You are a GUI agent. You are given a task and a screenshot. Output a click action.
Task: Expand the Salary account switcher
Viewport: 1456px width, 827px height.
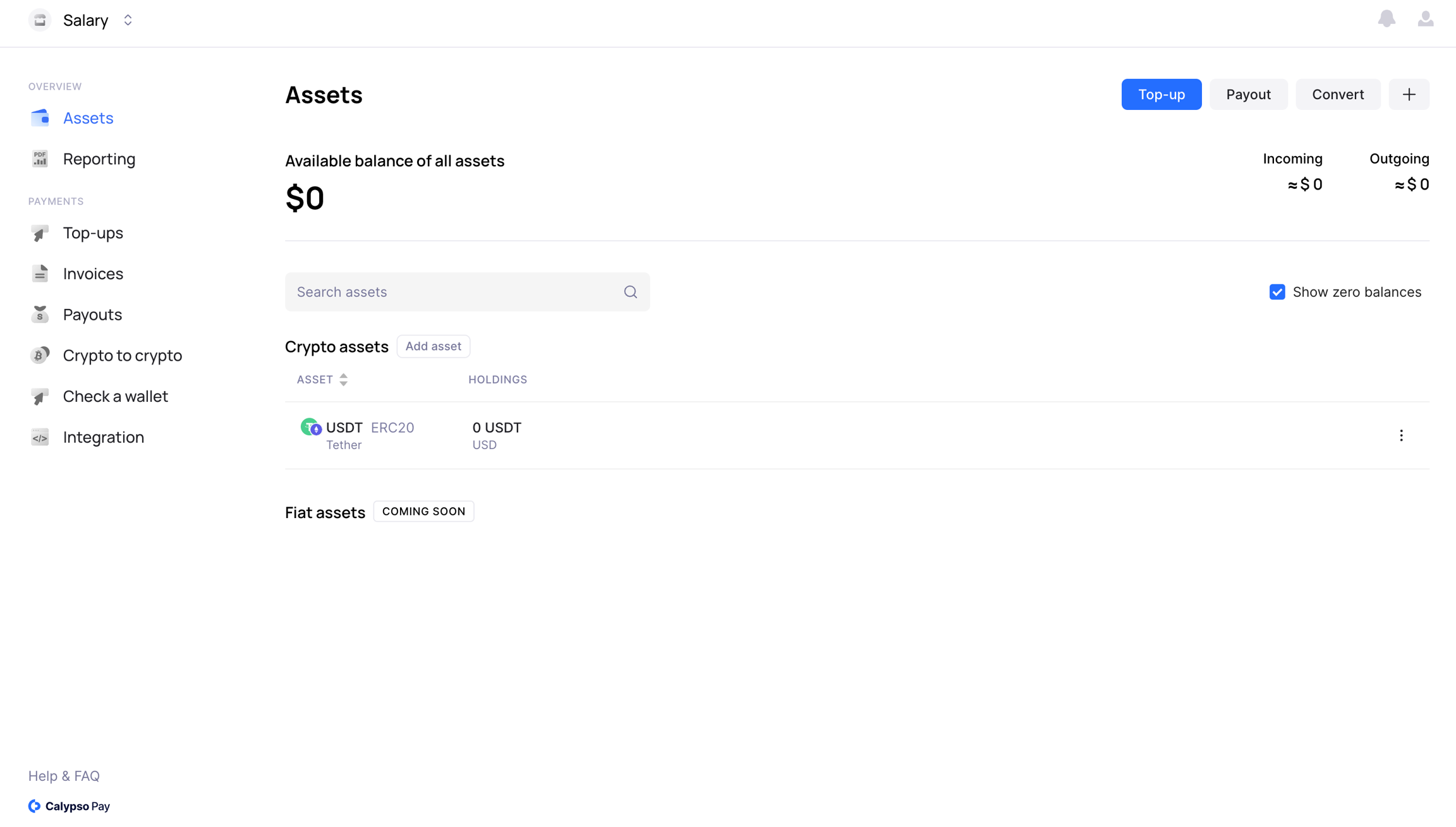[x=128, y=20]
